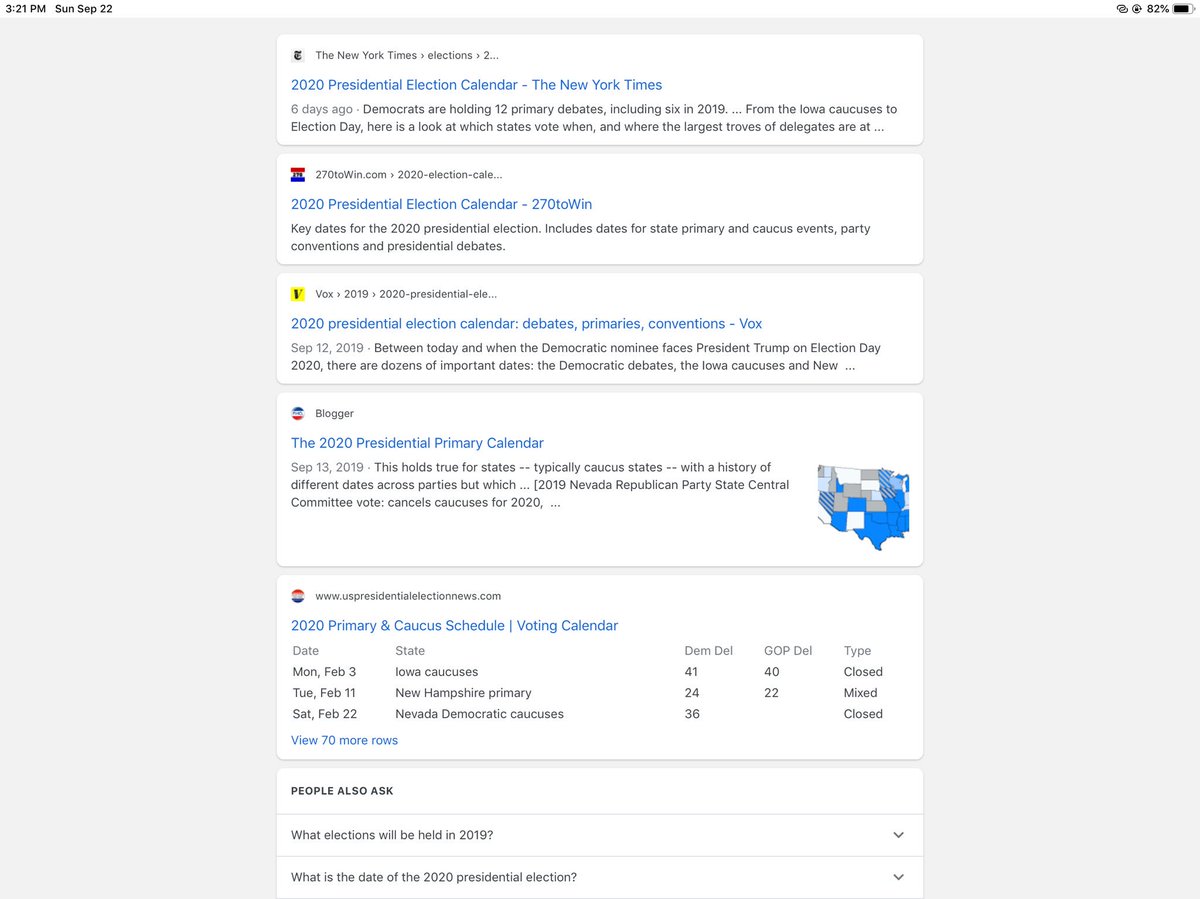Click the 'Closed' type in Iowa row
1200x899 pixels.
click(x=863, y=672)
